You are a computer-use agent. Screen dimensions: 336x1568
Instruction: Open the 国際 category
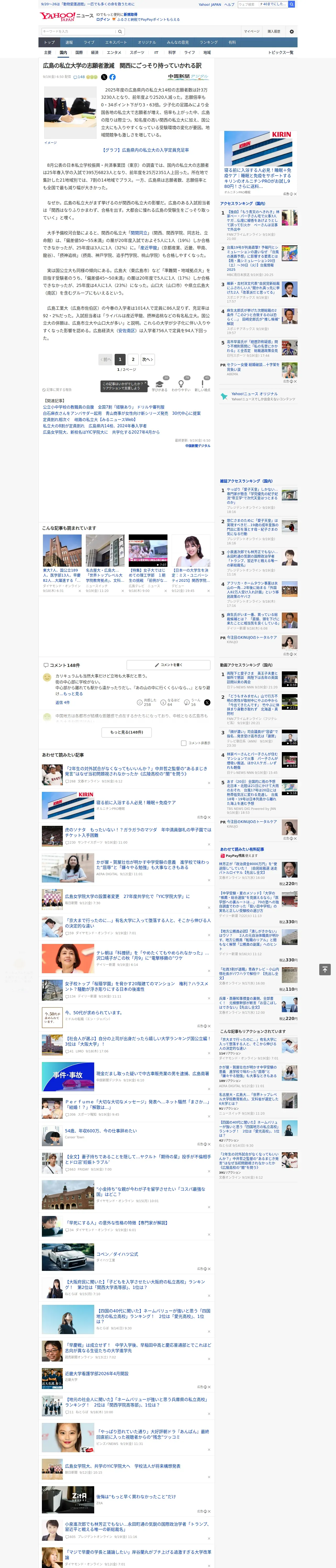pyautogui.click(x=79, y=52)
